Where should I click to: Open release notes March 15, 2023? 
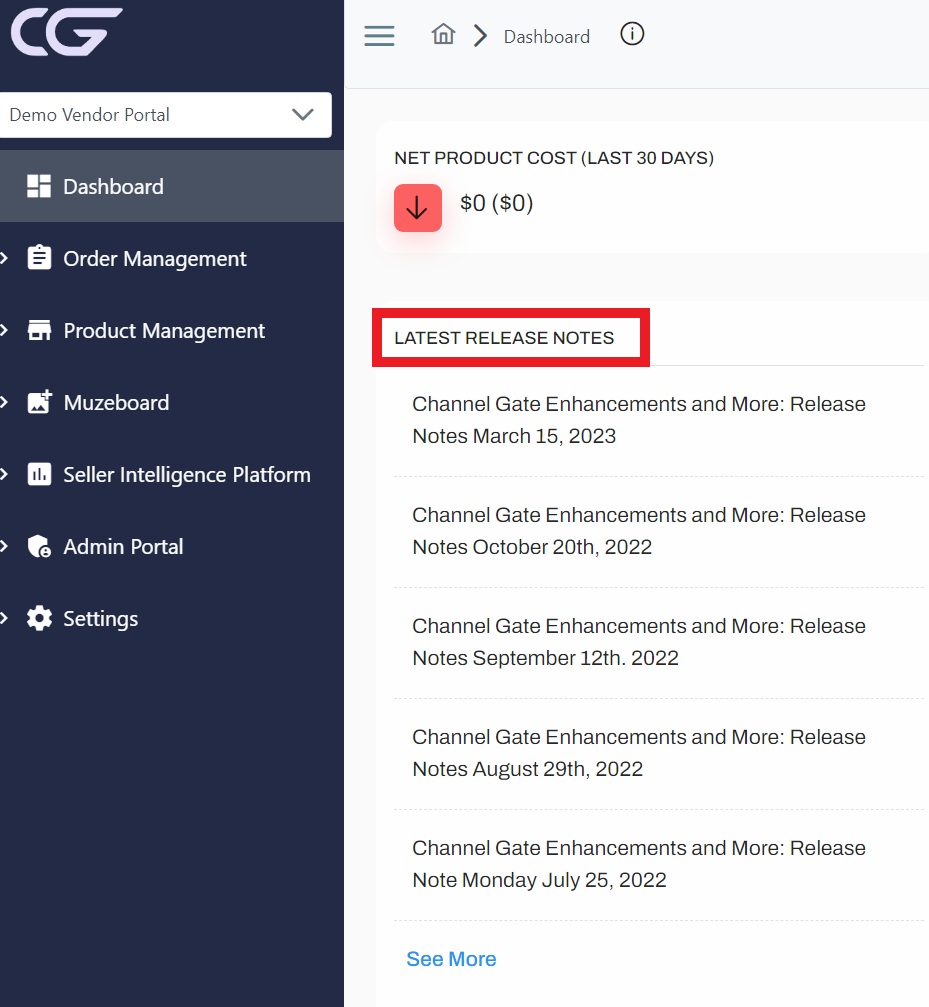639,420
